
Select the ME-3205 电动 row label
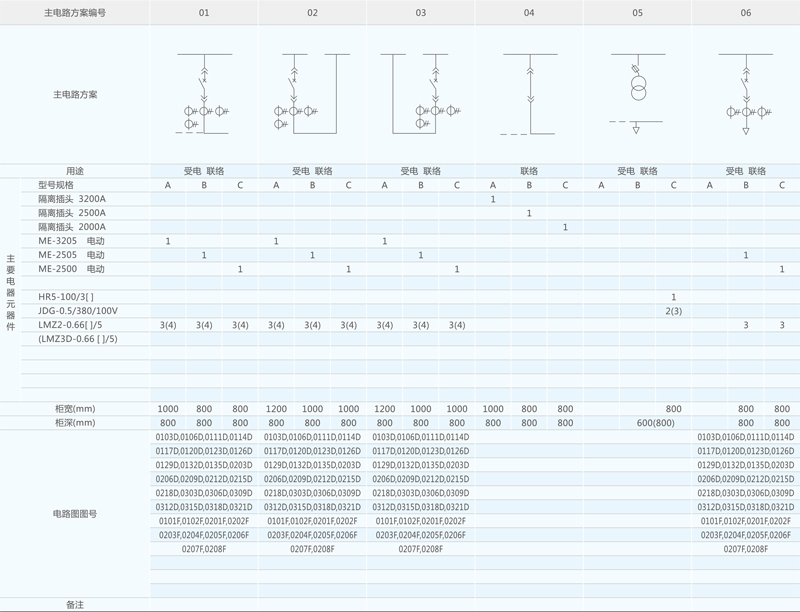pos(71,241)
